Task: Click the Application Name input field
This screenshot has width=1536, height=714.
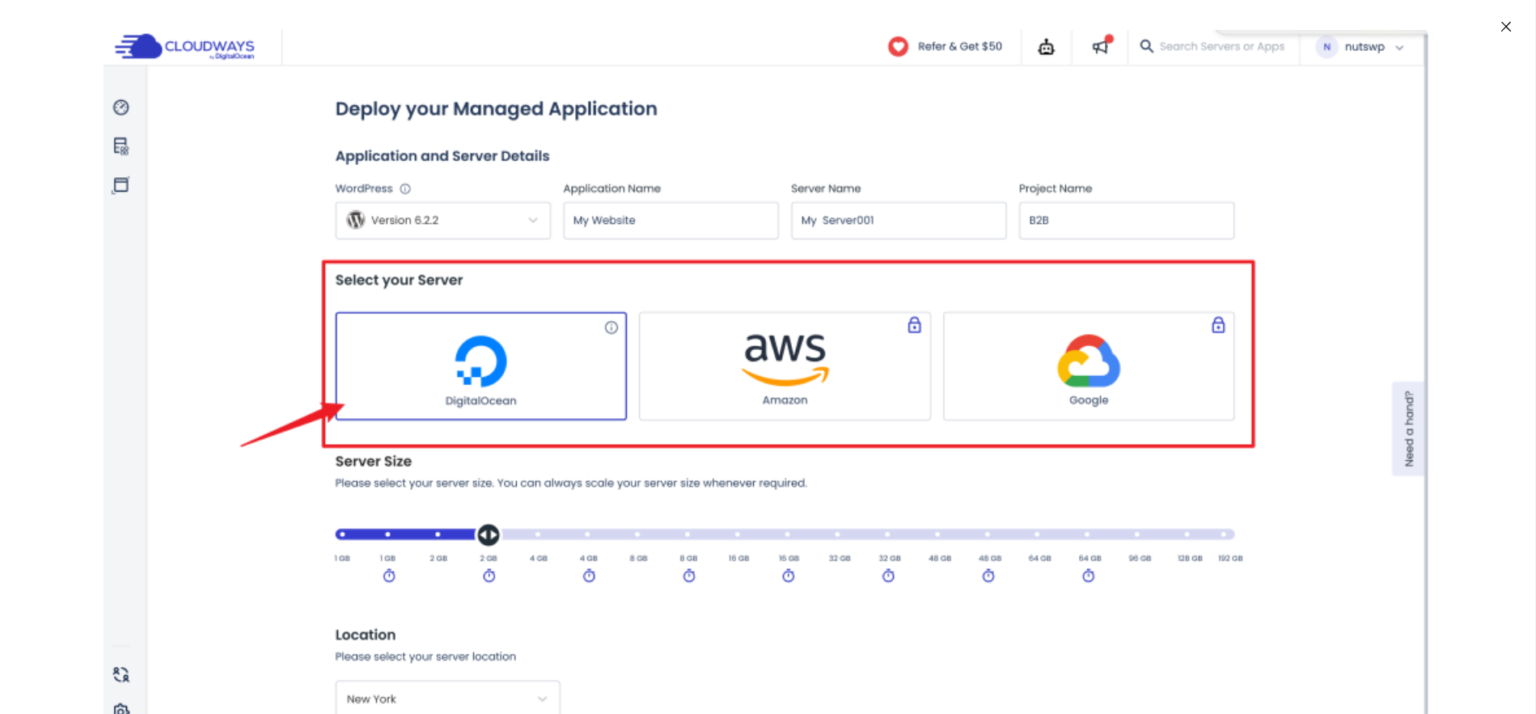Action: (x=670, y=221)
